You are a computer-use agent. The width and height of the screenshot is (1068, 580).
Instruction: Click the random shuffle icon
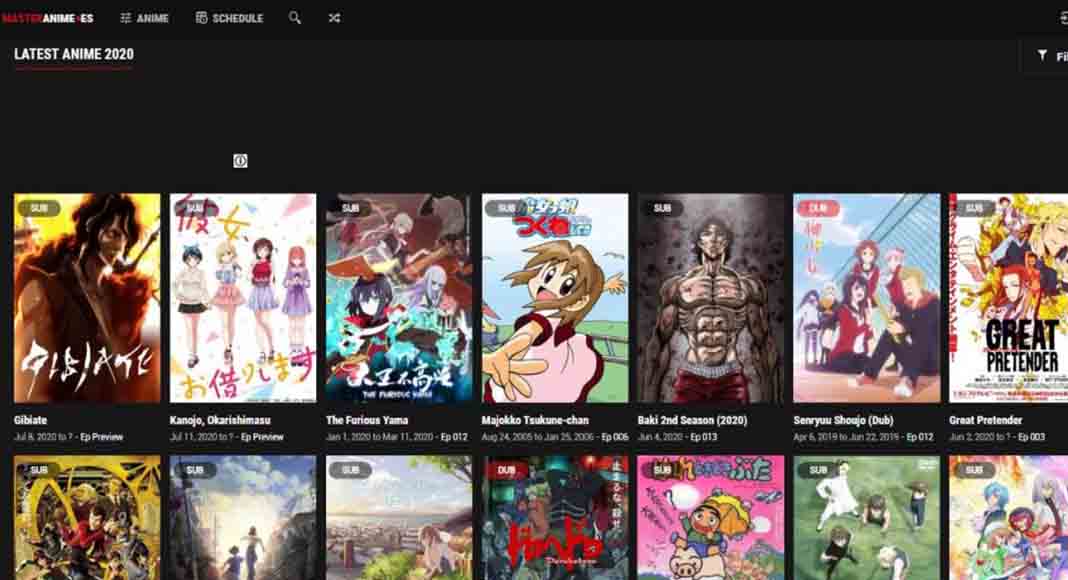click(x=334, y=18)
